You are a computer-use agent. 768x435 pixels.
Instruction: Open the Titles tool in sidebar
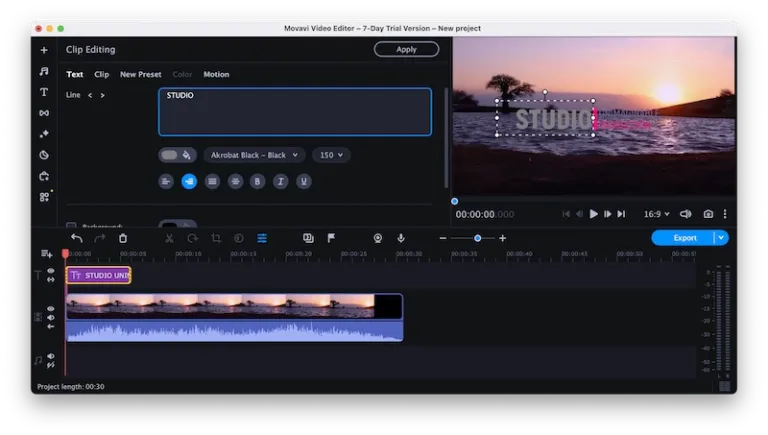44,92
